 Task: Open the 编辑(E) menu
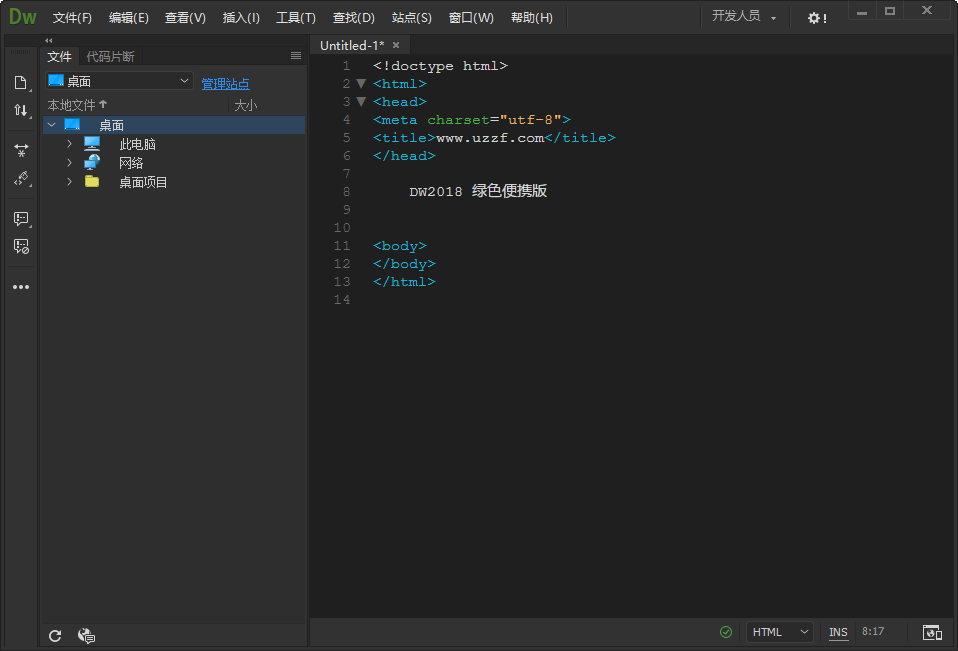128,18
